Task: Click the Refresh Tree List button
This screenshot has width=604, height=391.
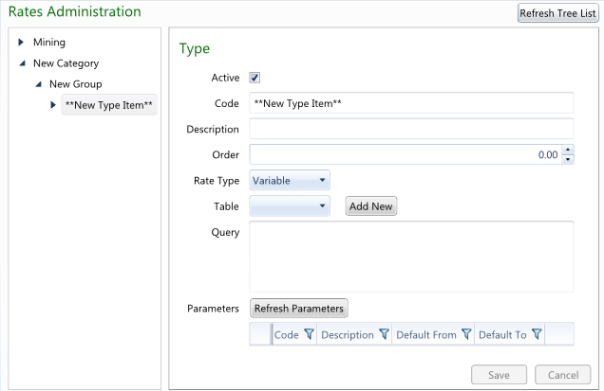Action: click(x=558, y=13)
